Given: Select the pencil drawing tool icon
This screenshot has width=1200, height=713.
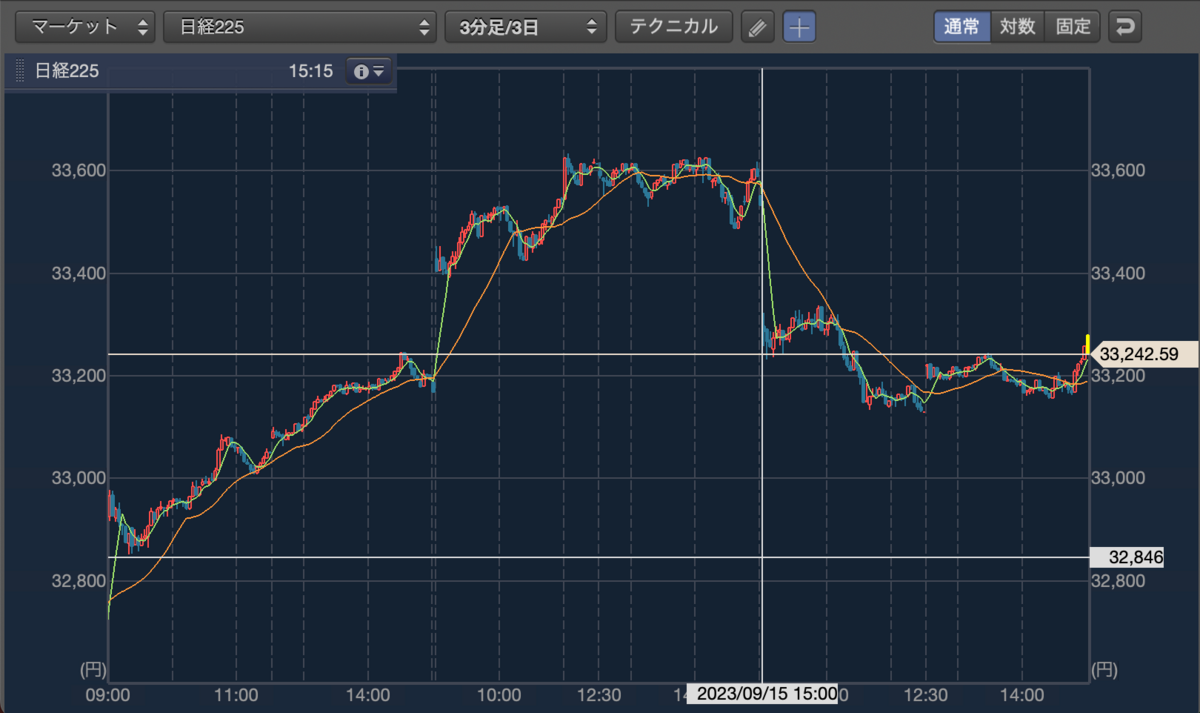Looking at the screenshot, I should (x=758, y=27).
